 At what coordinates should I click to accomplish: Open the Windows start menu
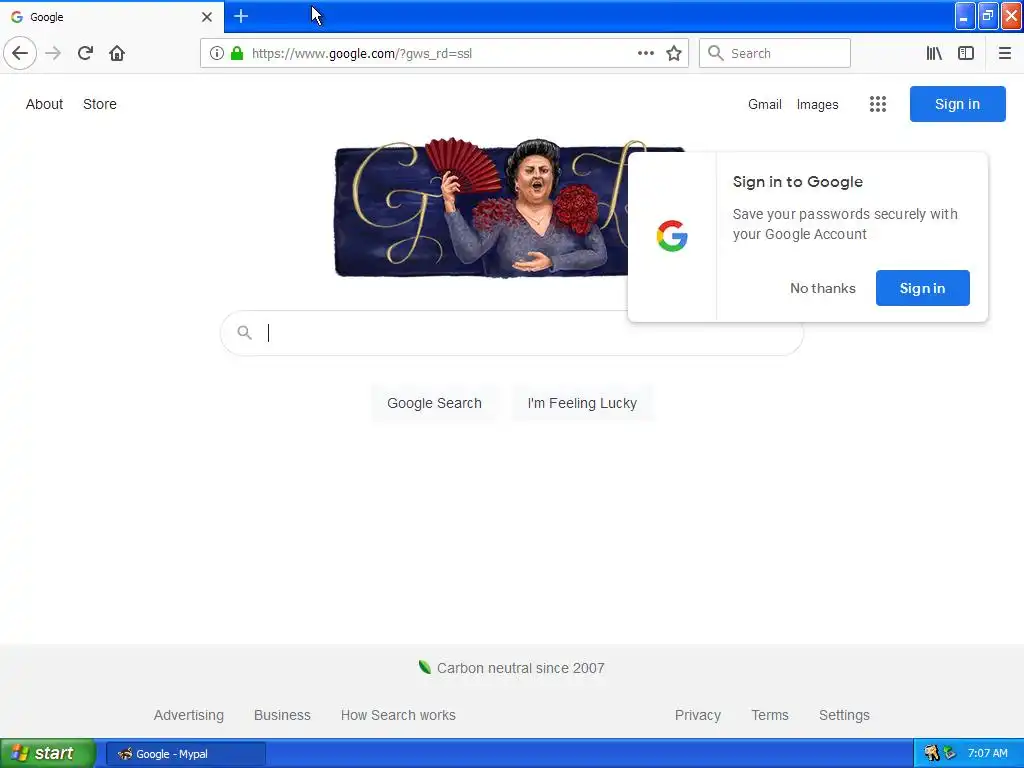click(x=48, y=753)
